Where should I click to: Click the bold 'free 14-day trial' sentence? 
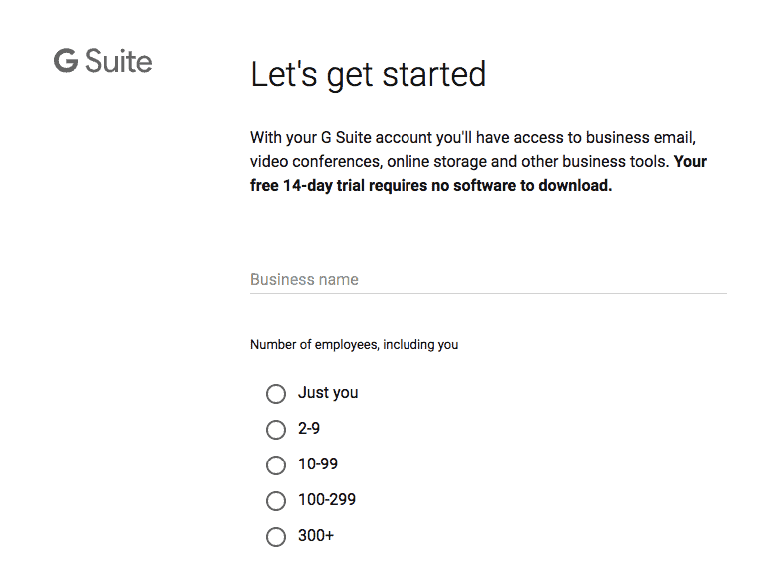(x=431, y=185)
